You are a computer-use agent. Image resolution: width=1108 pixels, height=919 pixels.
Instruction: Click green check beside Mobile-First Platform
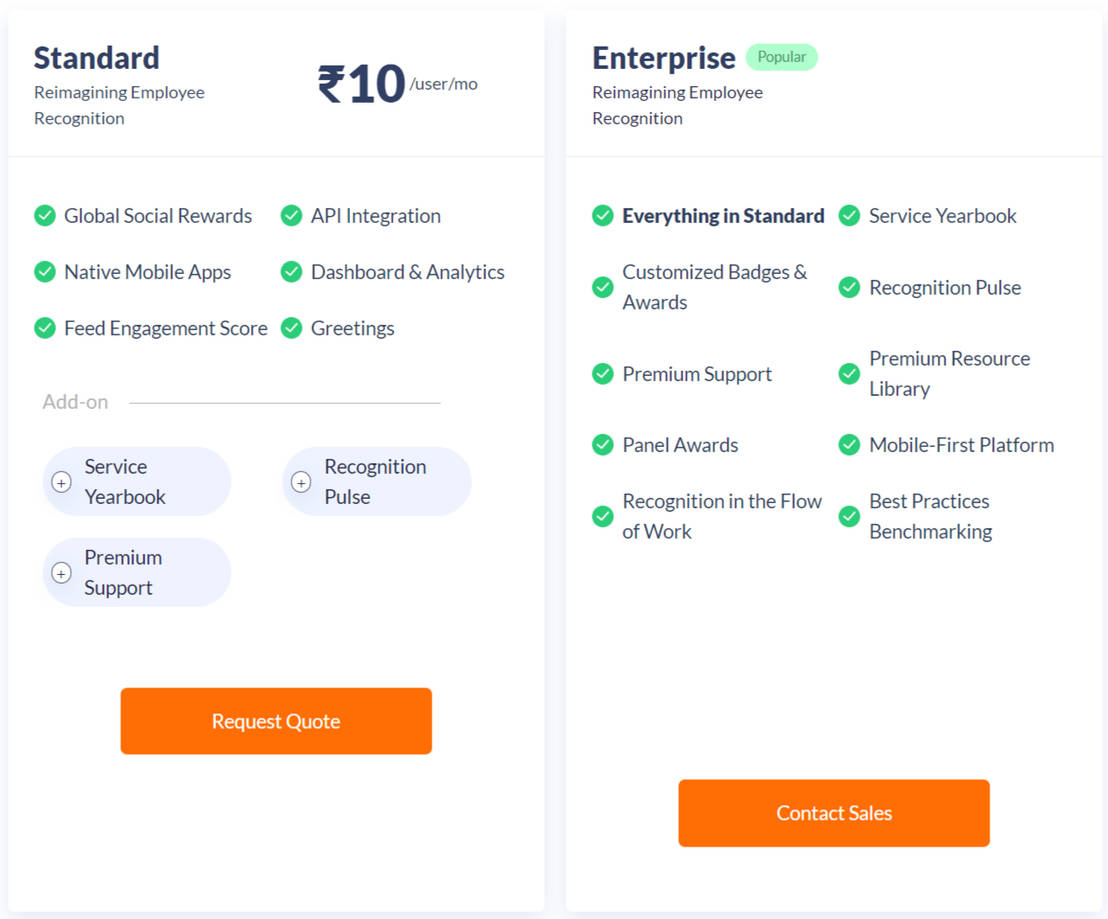pyautogui.click(x=849, y=445)
